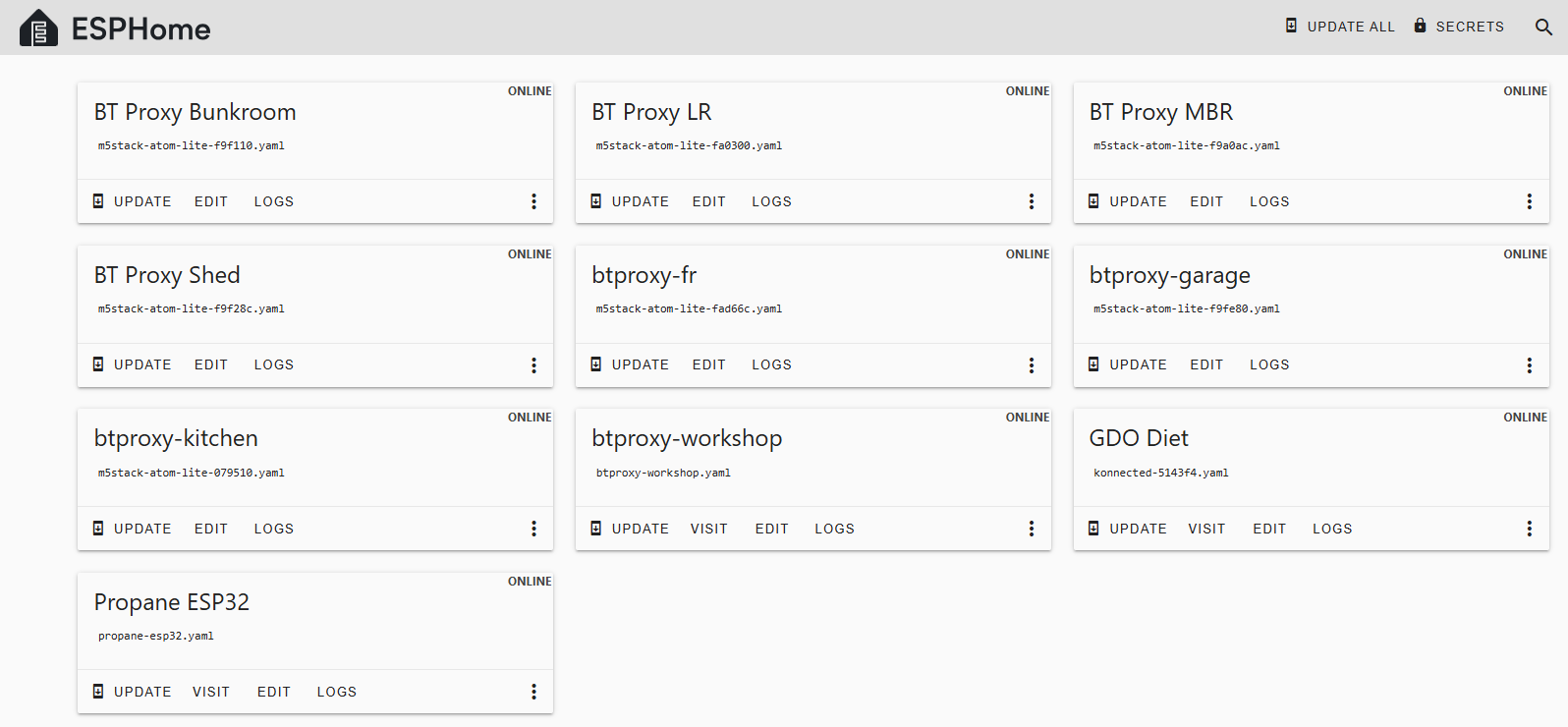Edit the BT Proxy Bunkroom configuration
Viewport: 1568px width, 727px height.
pos(211,201)
